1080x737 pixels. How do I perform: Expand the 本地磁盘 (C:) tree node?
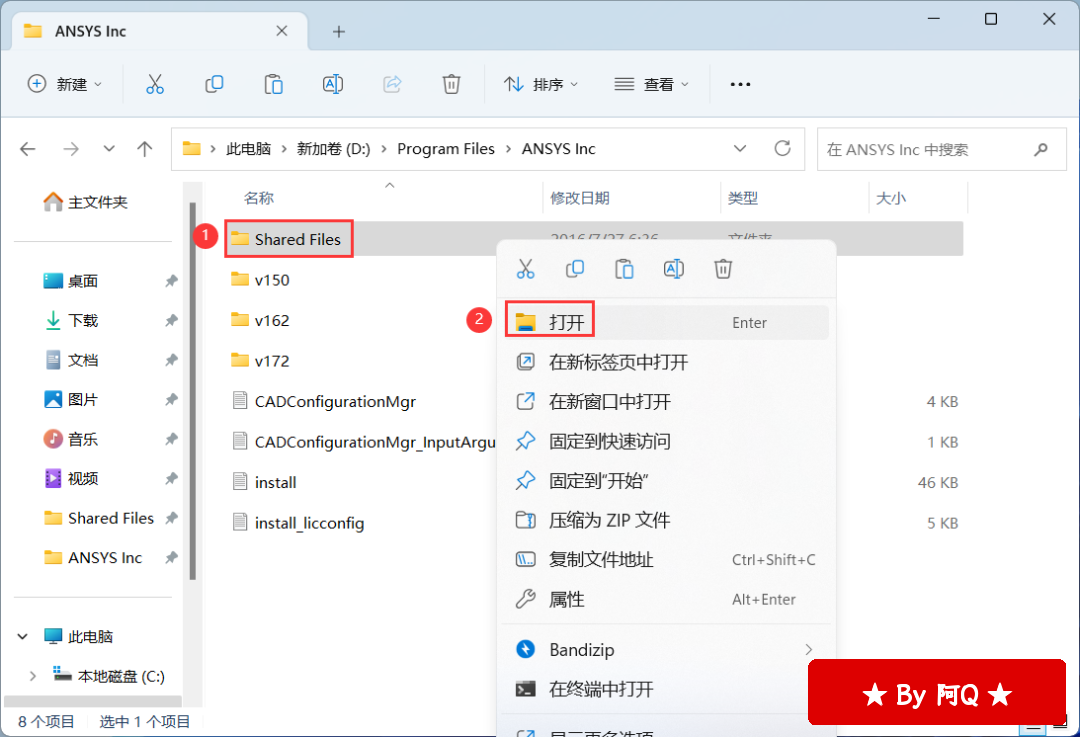point(33,677)
